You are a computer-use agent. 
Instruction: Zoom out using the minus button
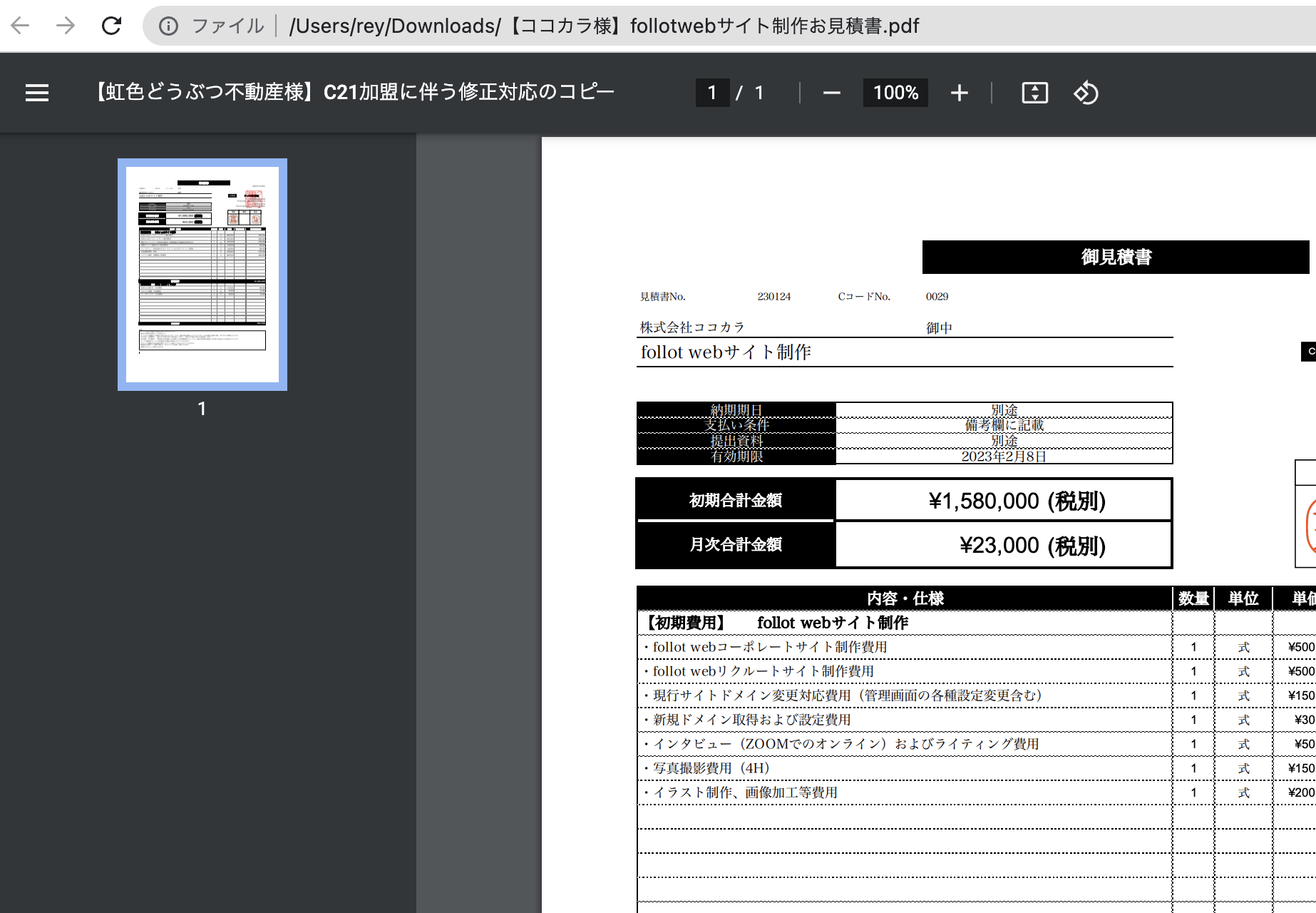coord(831,93)
